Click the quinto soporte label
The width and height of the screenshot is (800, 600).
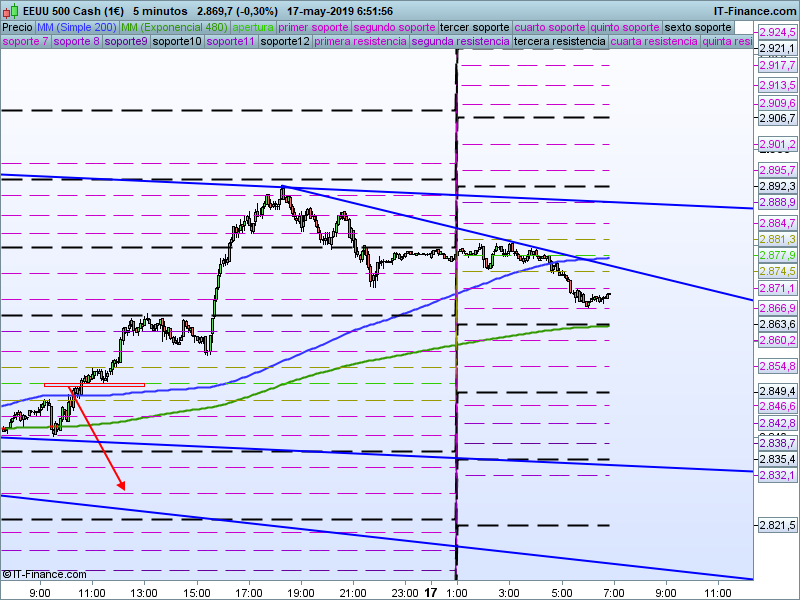point(625,28)
